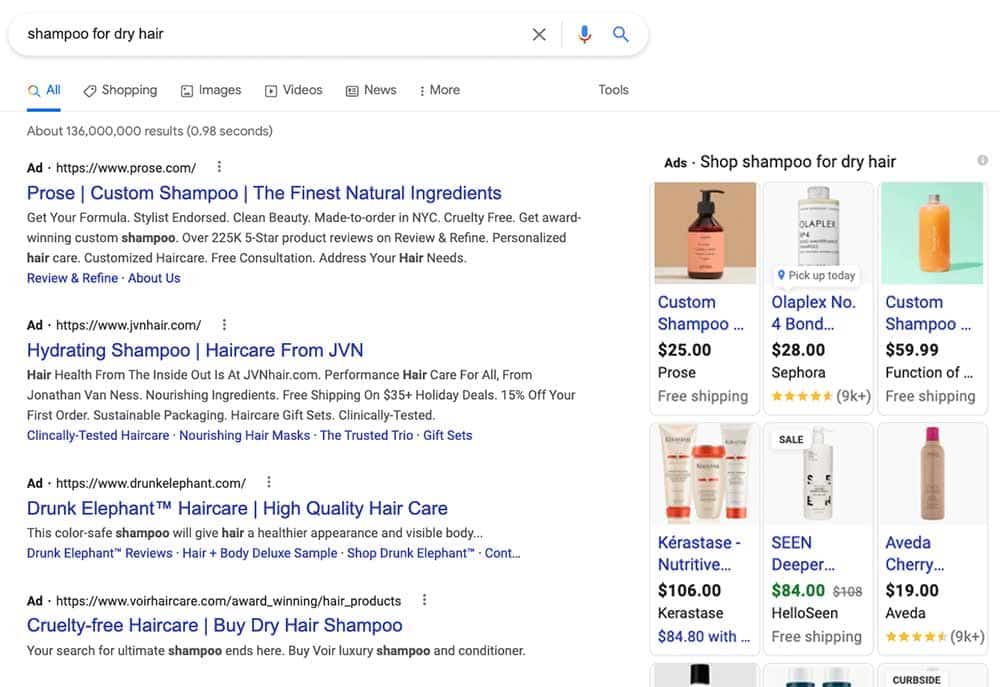The width and height of the screenshot is (1000, 687).
Task: Switch to the News tab
Action: (x=371, y=90)
